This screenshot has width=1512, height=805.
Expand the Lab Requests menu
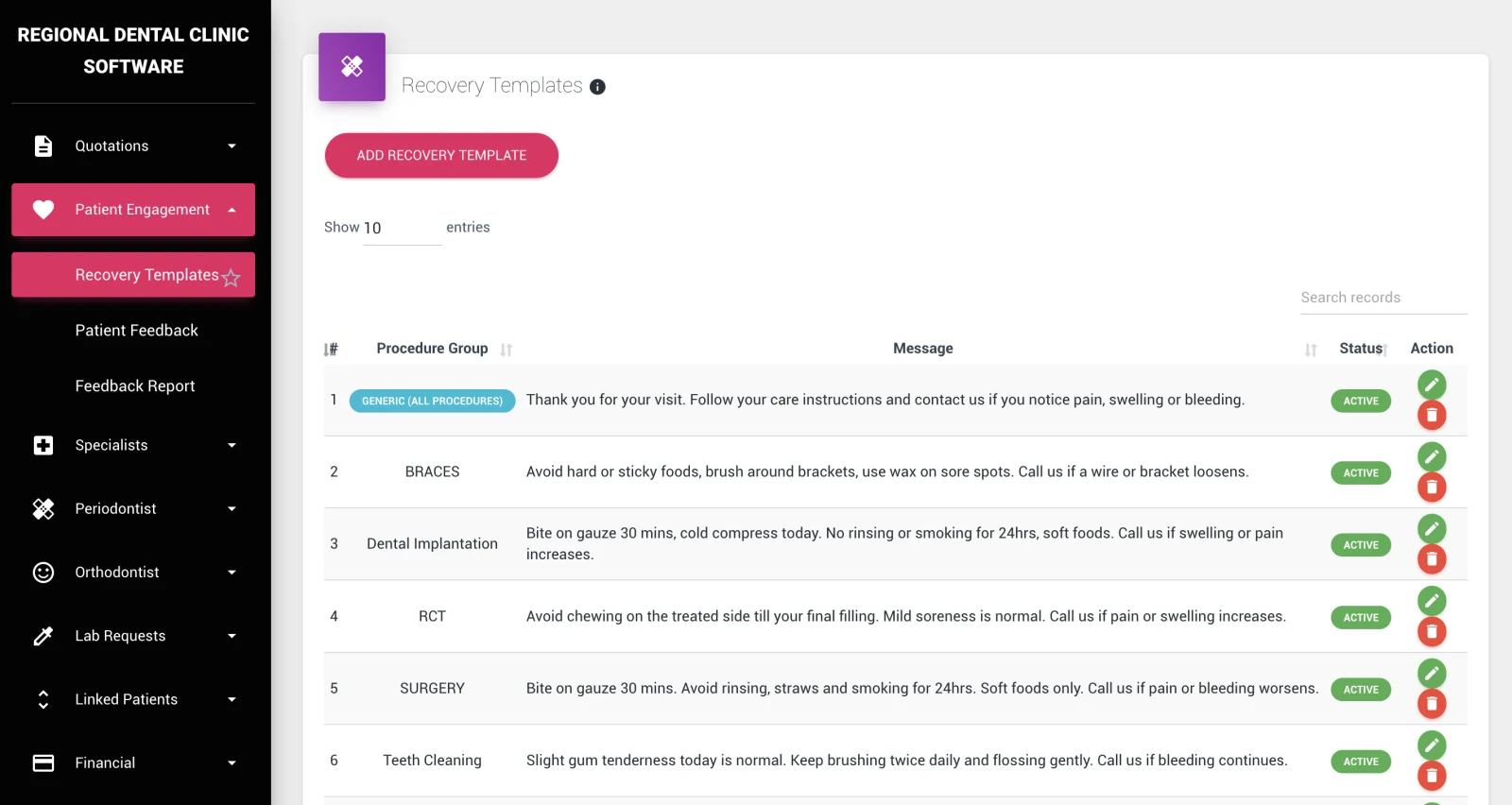click(133, 636)
